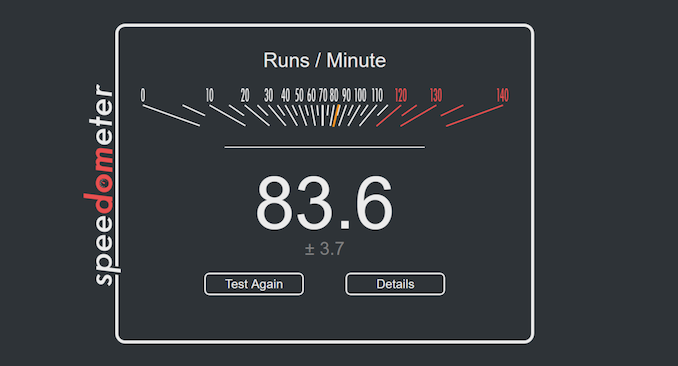Click the 30 gauge label
Viewport: 678px width, 366px height.
point(269,95)
